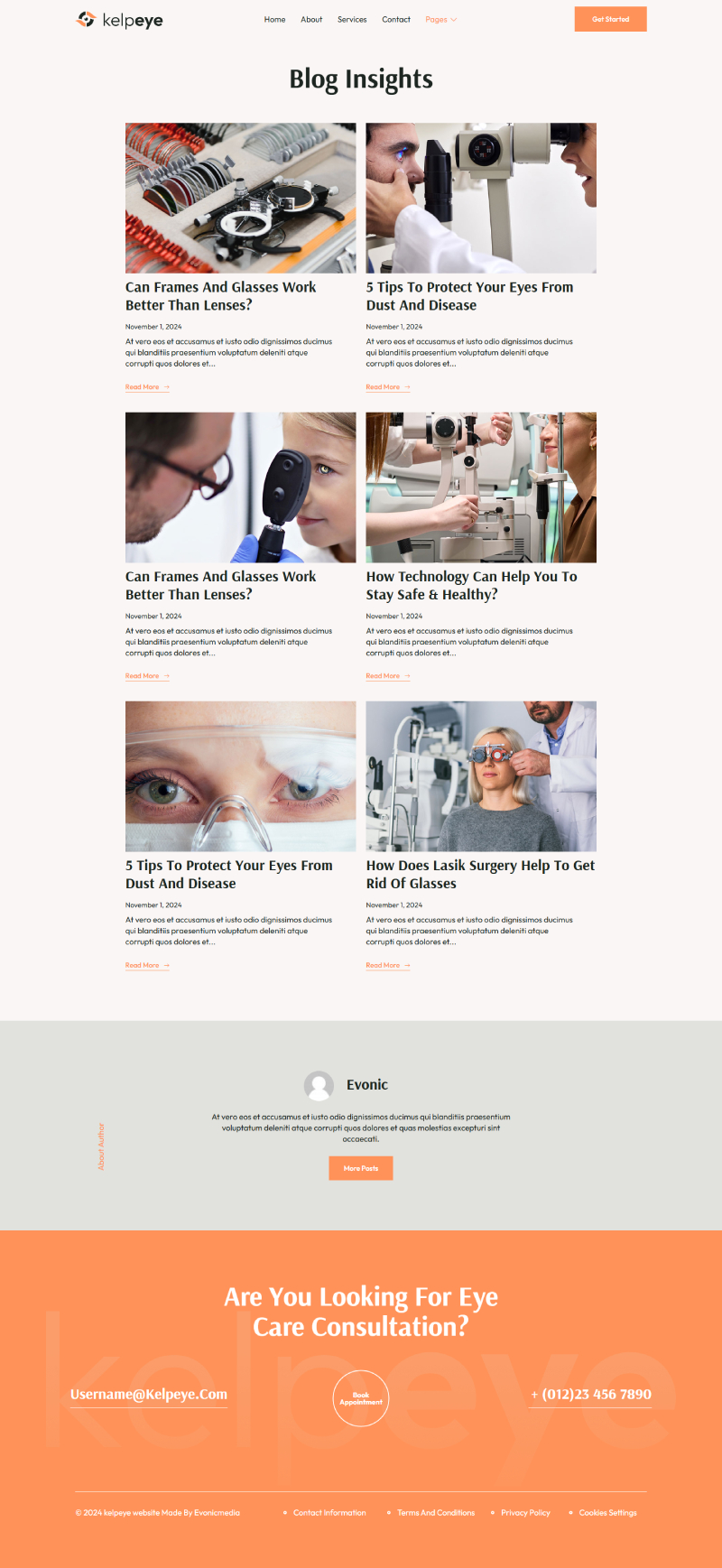Screen dimensions: 722x1568
Task: Click the Evonic author avatar icon
Action: (319, 1086)
